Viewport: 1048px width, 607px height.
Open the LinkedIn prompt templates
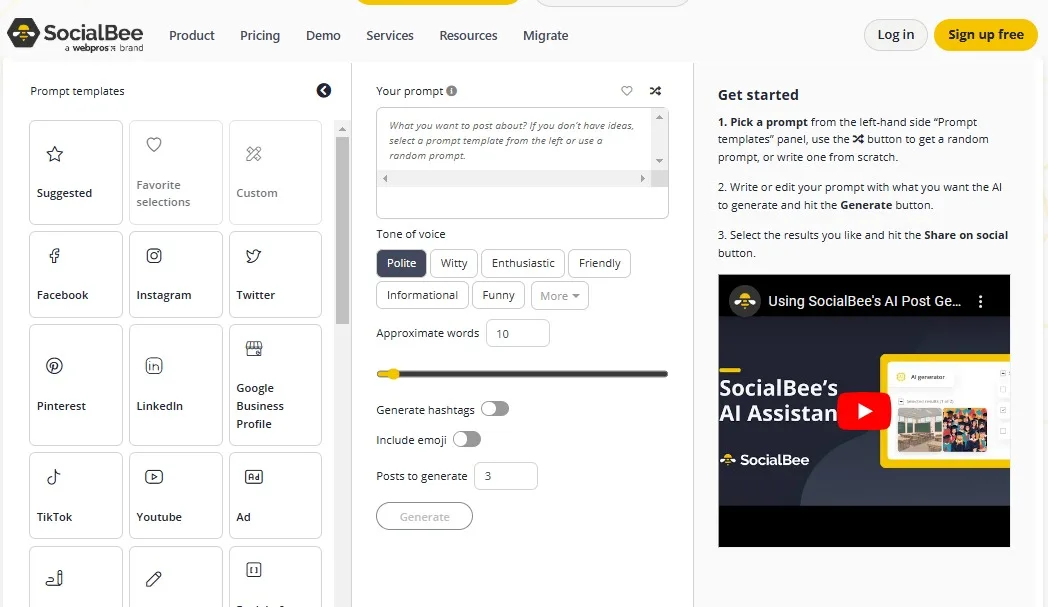[175, 385]
